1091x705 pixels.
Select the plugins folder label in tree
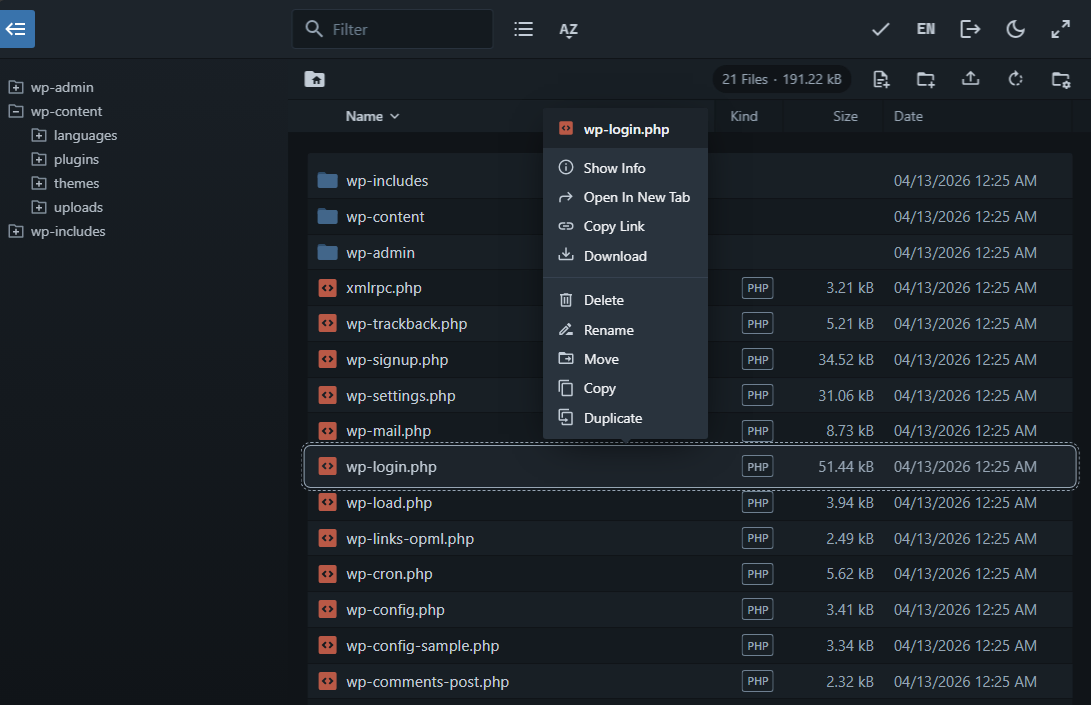[77, 159]
